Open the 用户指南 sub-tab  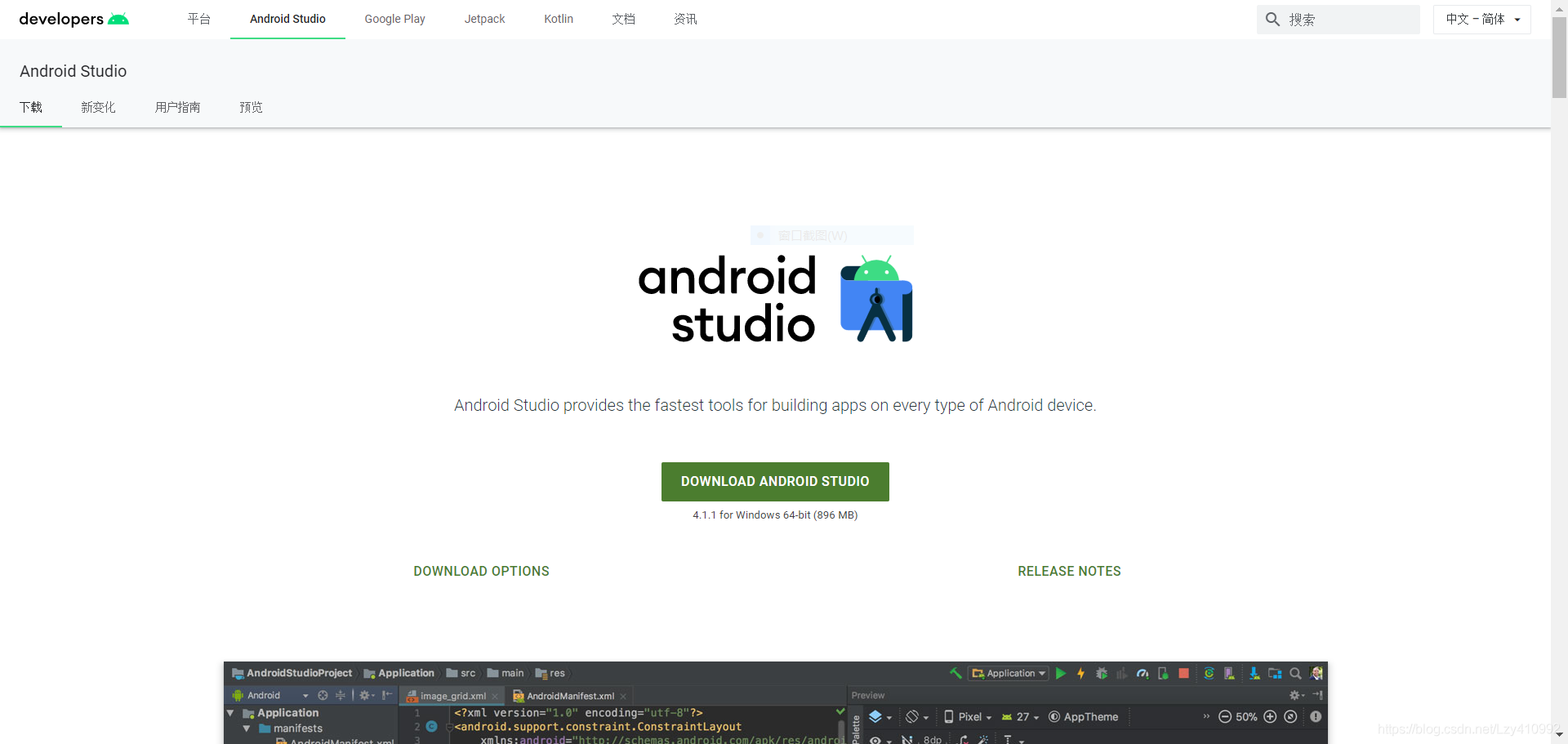[177, 107]
